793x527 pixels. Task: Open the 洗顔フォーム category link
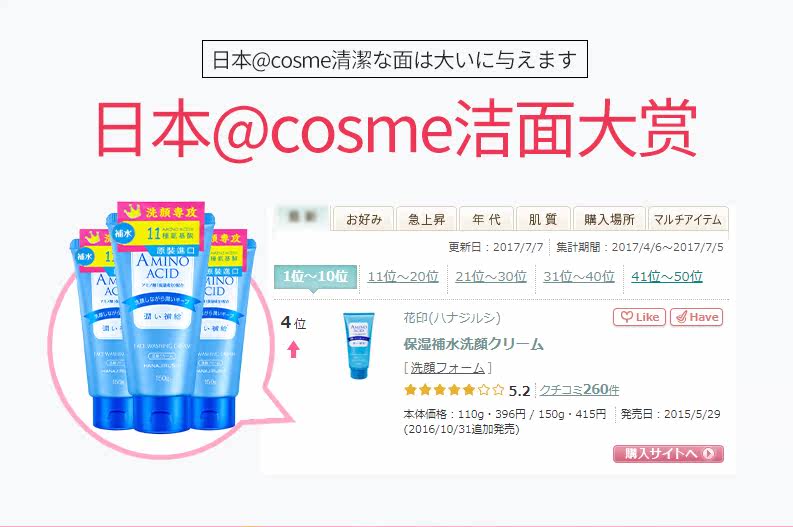point(447,368)
